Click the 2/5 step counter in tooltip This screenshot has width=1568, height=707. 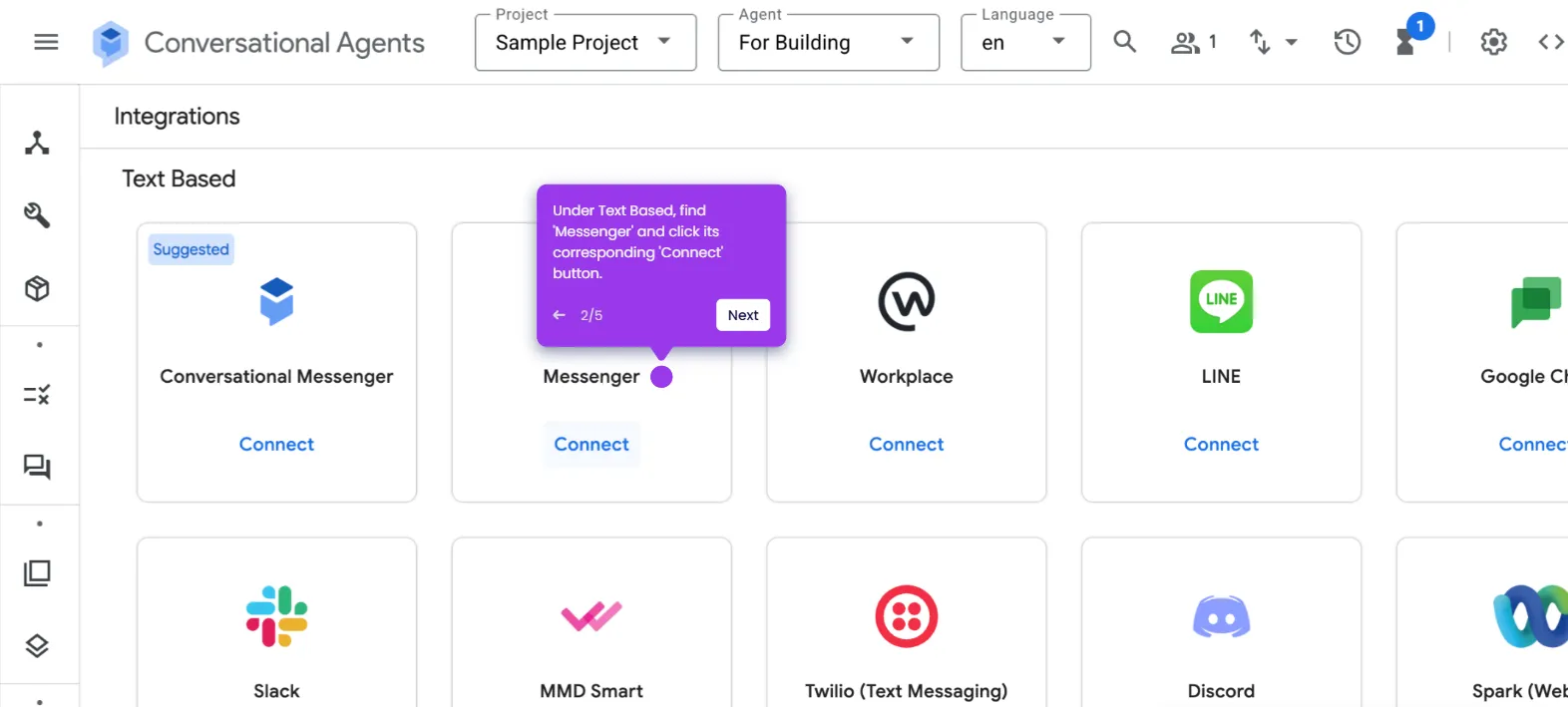point(591,315)
